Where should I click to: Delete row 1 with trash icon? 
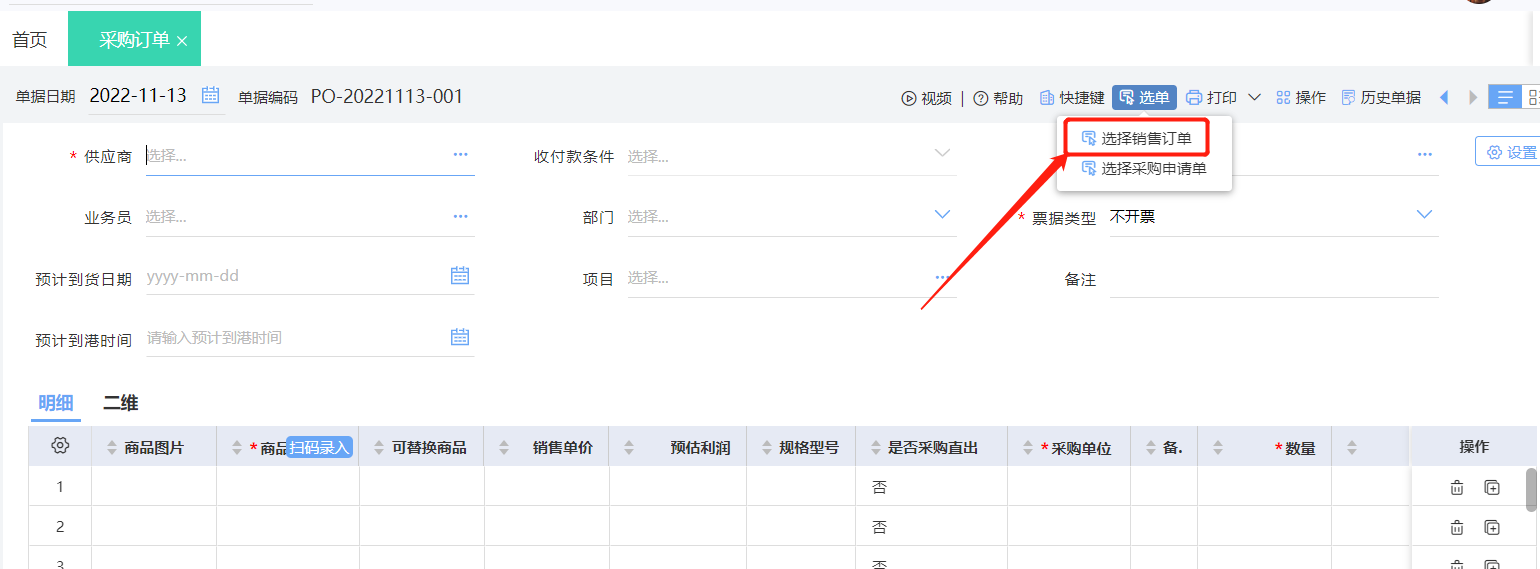[x=1457, y=488]
